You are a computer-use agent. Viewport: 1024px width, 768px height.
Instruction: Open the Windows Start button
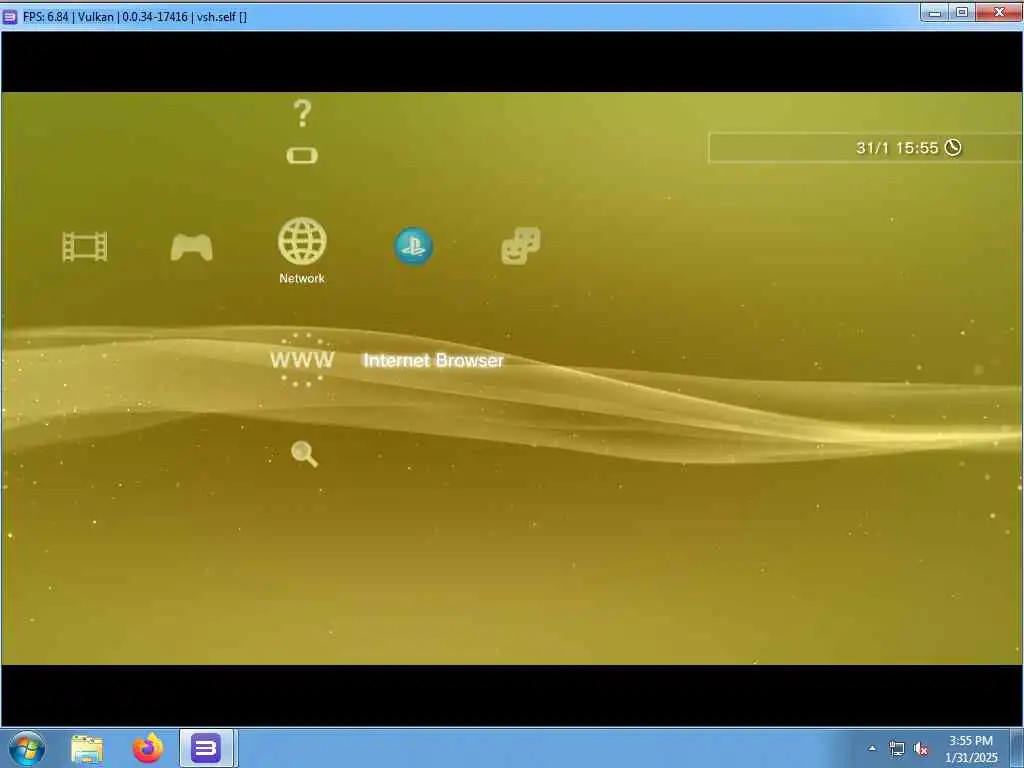click(x=27, y=748)
